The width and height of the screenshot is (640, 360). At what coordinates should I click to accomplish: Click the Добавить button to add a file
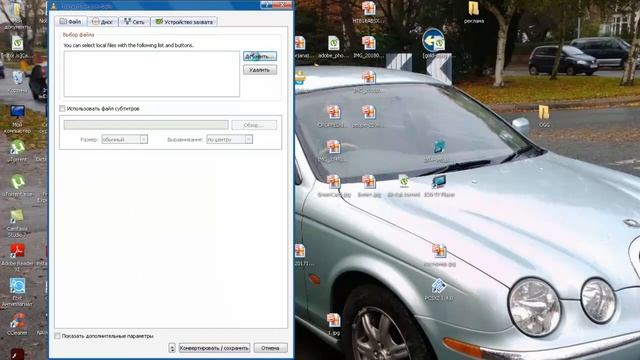click(260, 56)
